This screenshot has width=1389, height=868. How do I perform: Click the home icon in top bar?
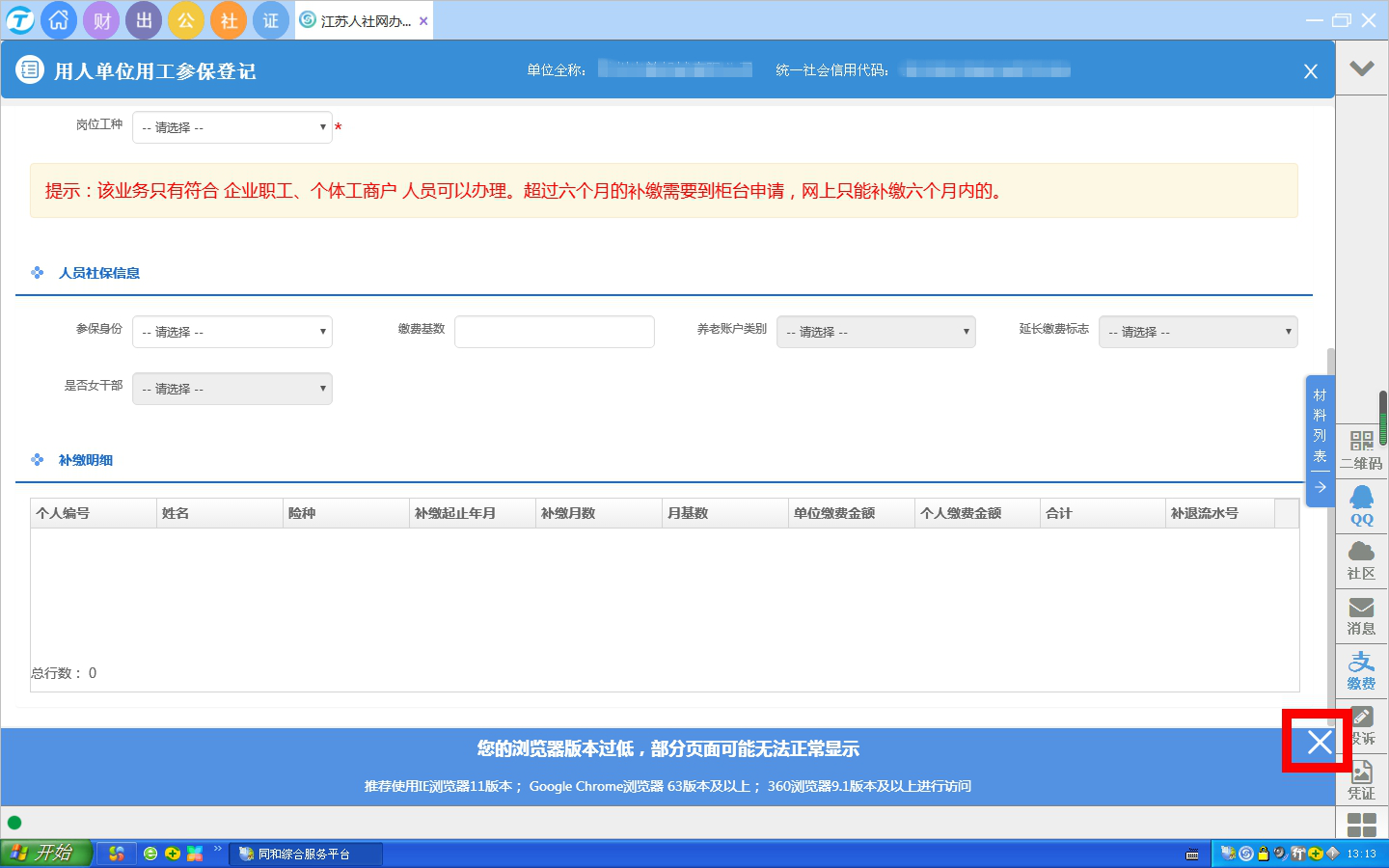point(59,20)
